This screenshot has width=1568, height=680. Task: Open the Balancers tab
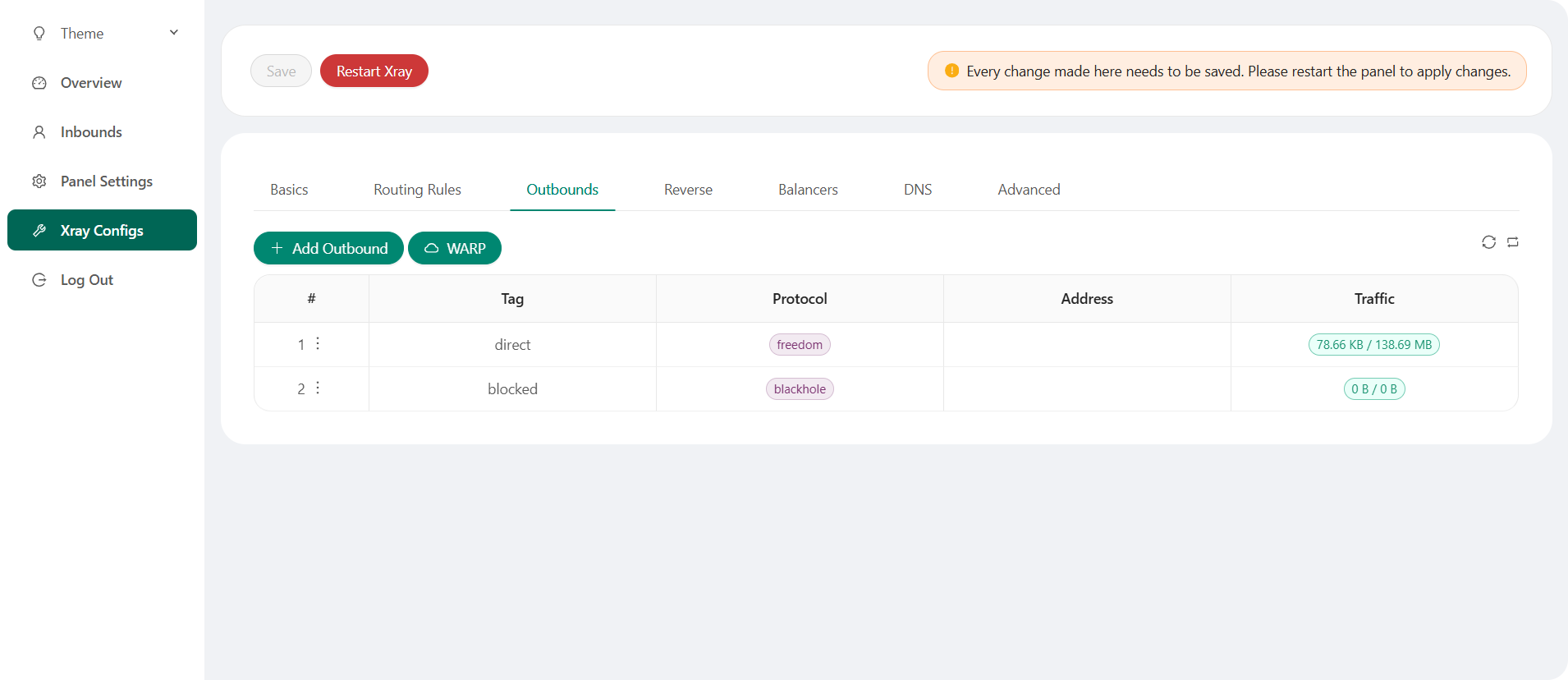click(808, 190)
